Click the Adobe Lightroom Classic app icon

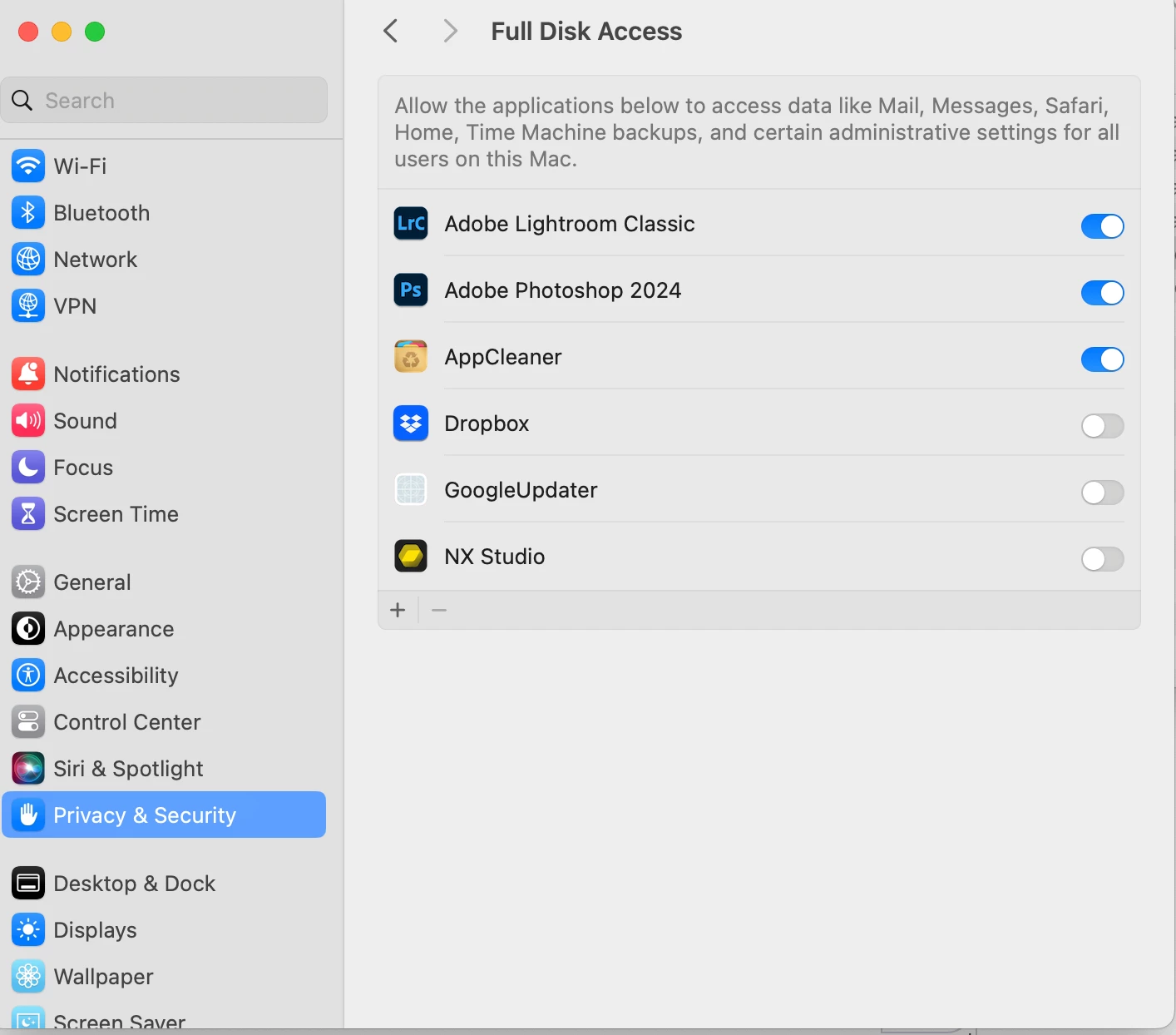(x=411, y=223)
